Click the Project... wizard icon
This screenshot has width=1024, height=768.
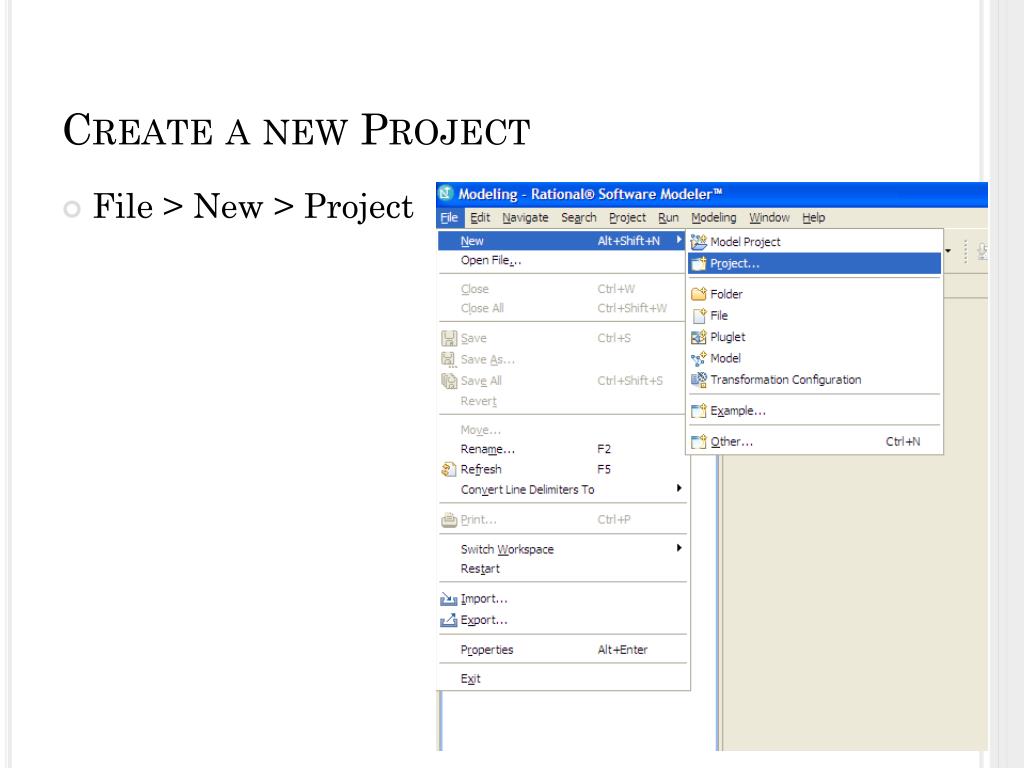coord(699,263)
